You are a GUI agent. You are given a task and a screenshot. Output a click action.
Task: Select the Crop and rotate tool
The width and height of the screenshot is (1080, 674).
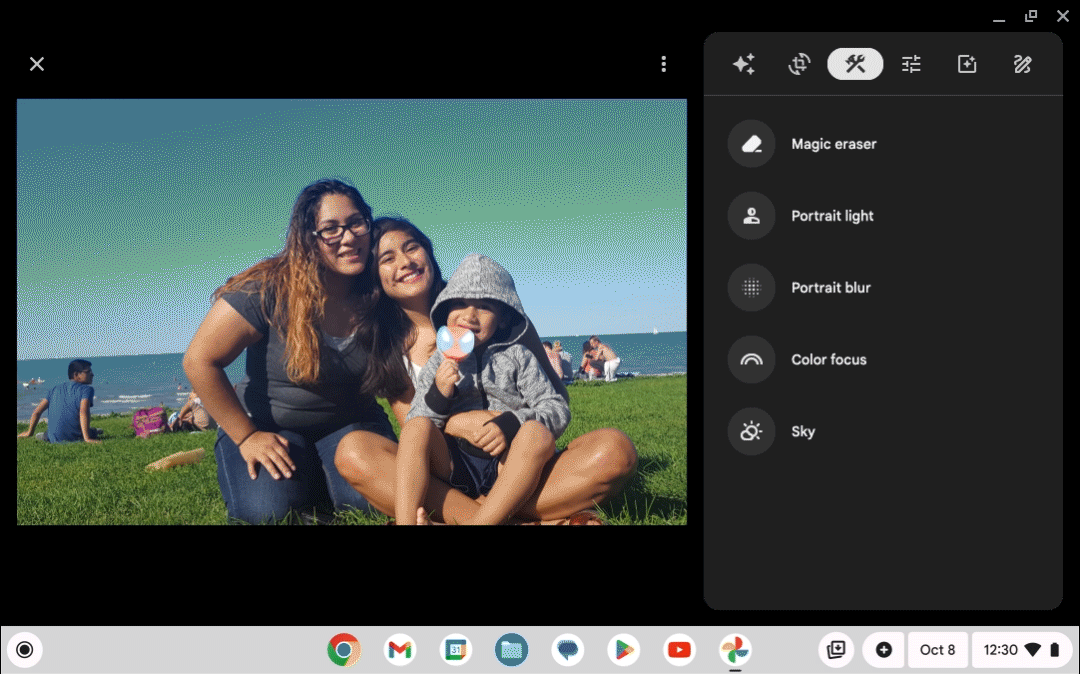point(799,63)
